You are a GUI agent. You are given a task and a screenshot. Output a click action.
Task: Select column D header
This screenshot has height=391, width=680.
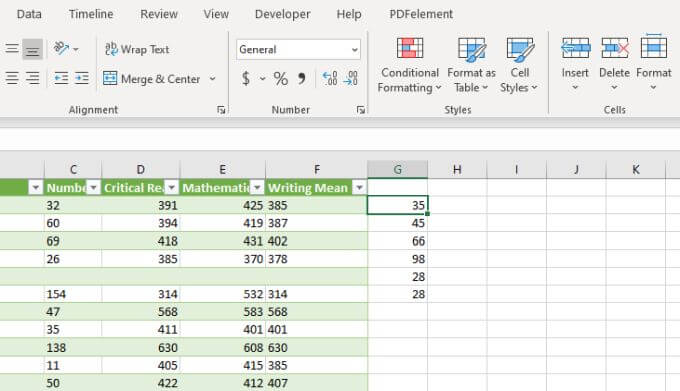click(141, 169)
